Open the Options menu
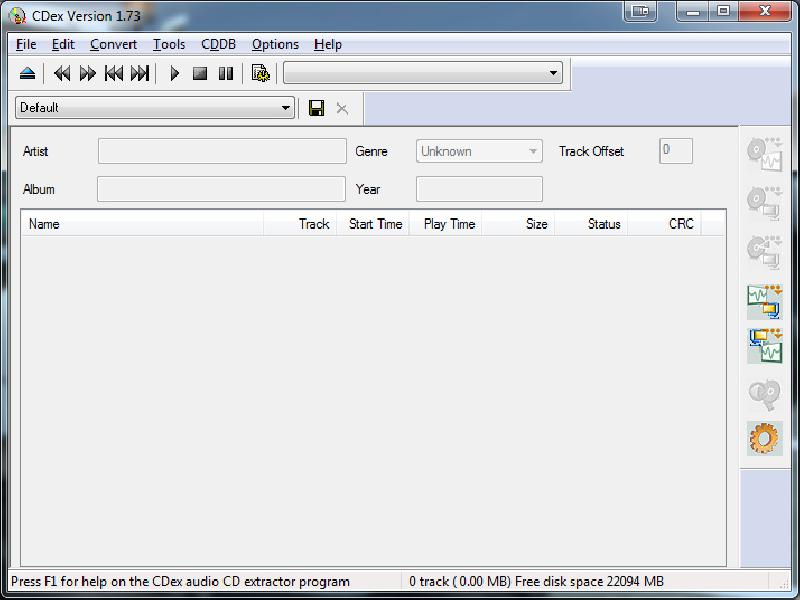 click(x=275, y=45)
